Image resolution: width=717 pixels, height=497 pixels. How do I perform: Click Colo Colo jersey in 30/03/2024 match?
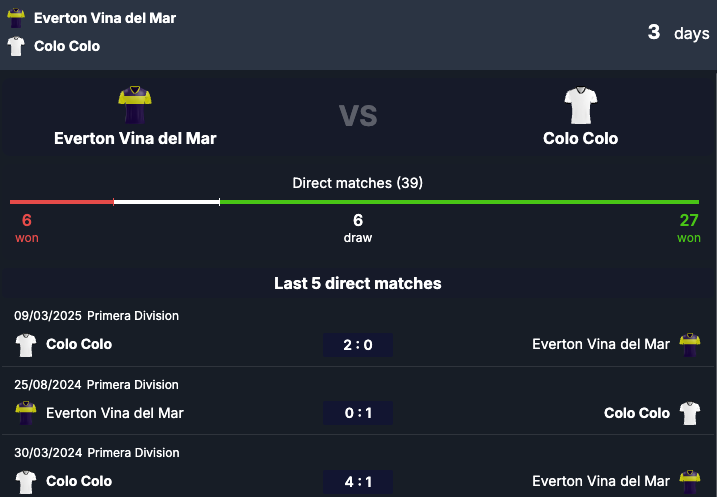[x=26, y=481]
